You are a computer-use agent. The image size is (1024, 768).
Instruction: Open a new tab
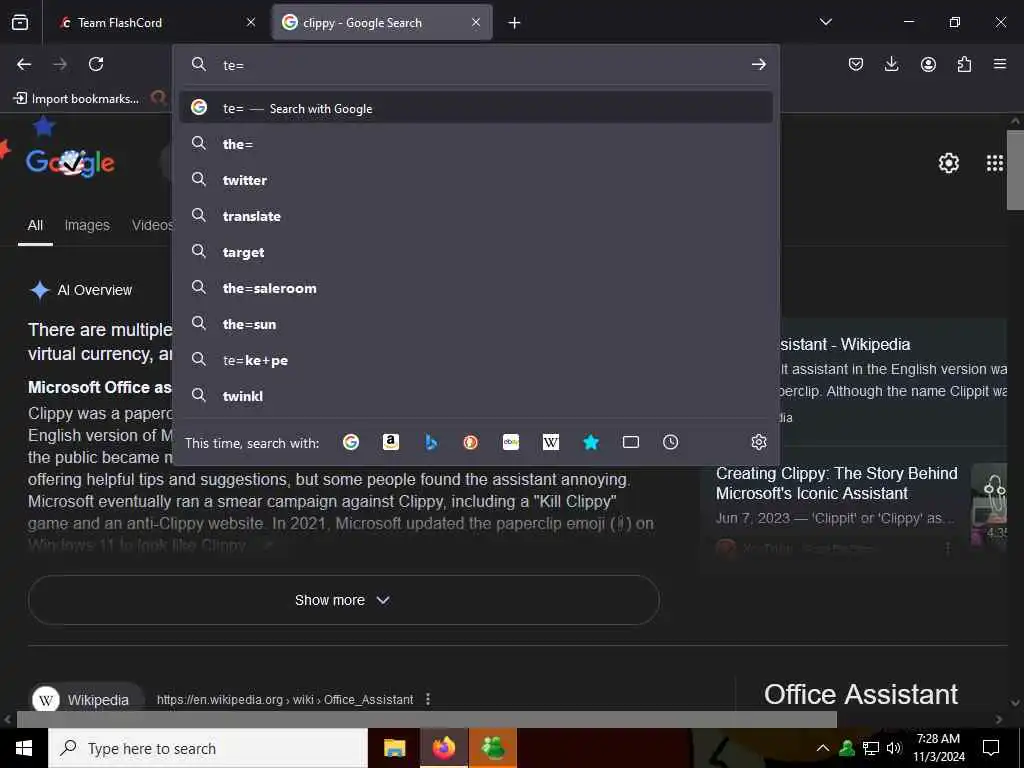click(515, 23)
